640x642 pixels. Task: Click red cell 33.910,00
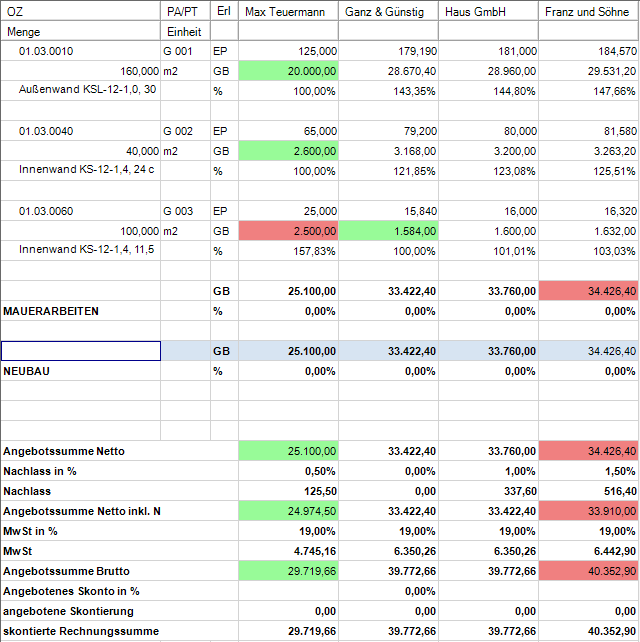pos(588,511)
